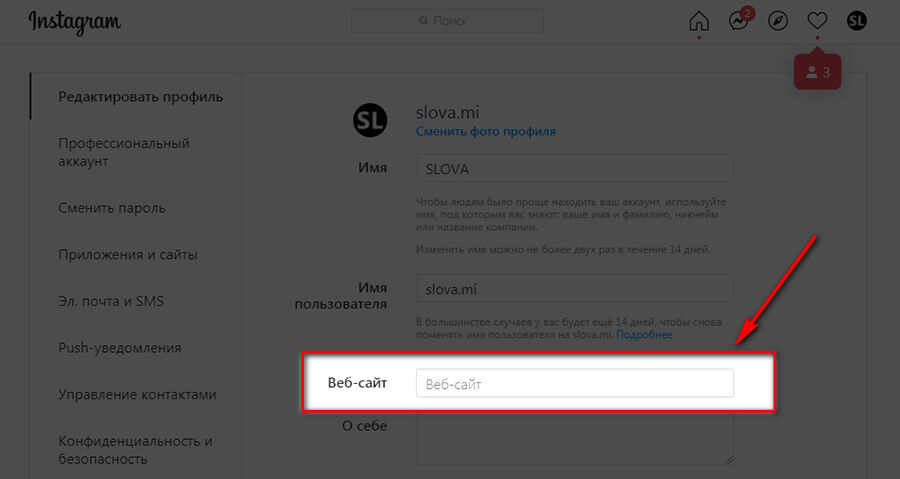Open Push-уведомления settings
Viewport: 900px width, 479px height.
120,348
